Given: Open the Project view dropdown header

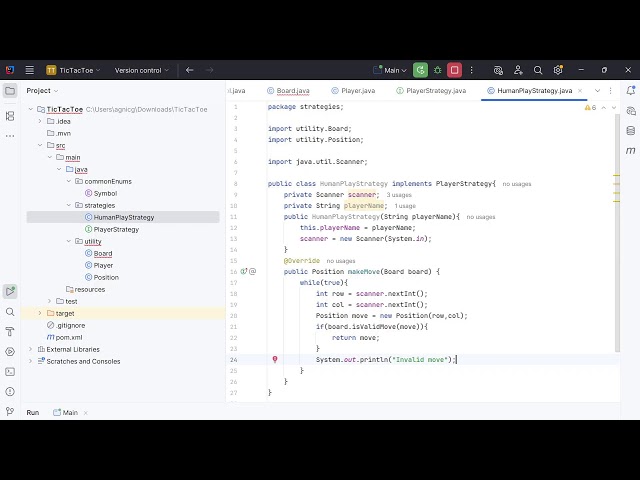Looking at the screenshot, I should [x=42, y=91].
